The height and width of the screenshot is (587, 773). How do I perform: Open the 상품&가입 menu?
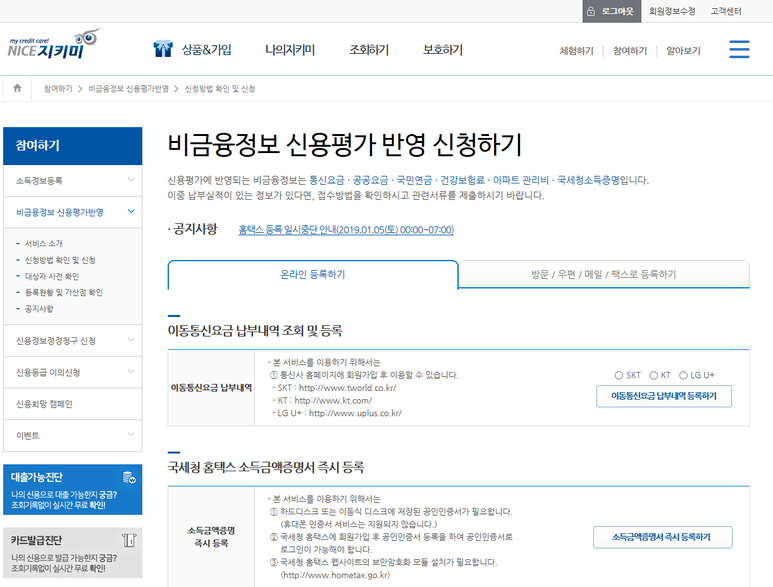(207, 50)
